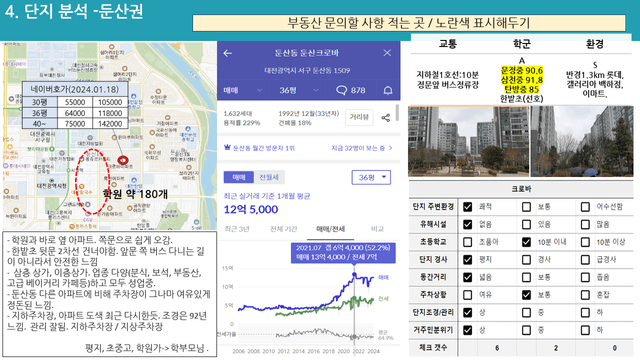
Task: Follow the 지금 32명이 보는 중 link
Action: pyautogui.click(x=361, y=148)
